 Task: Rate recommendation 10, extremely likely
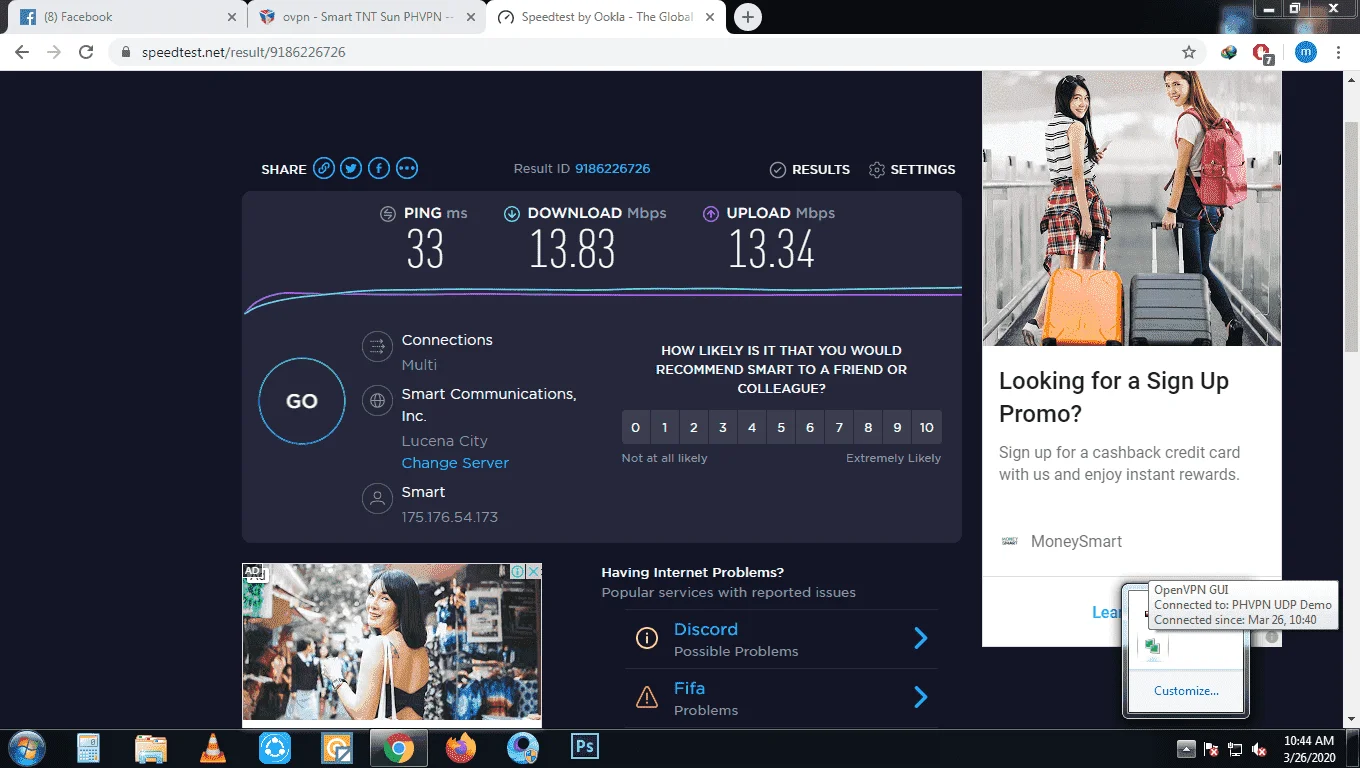[x=927, y=427]
